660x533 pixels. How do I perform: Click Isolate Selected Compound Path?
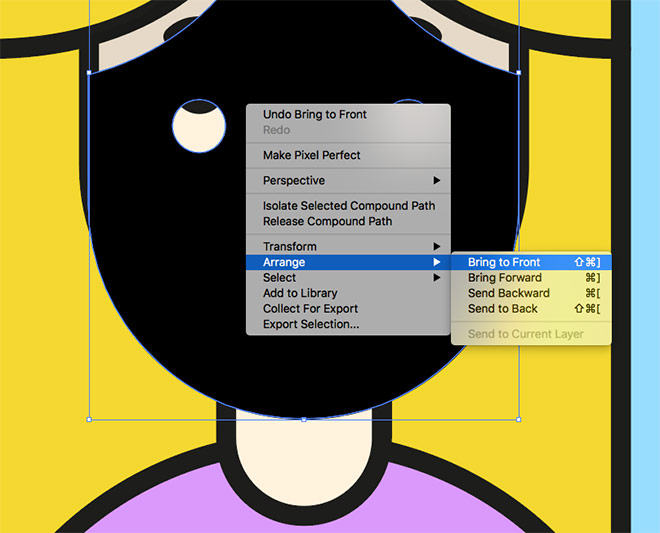pos(348,206)
